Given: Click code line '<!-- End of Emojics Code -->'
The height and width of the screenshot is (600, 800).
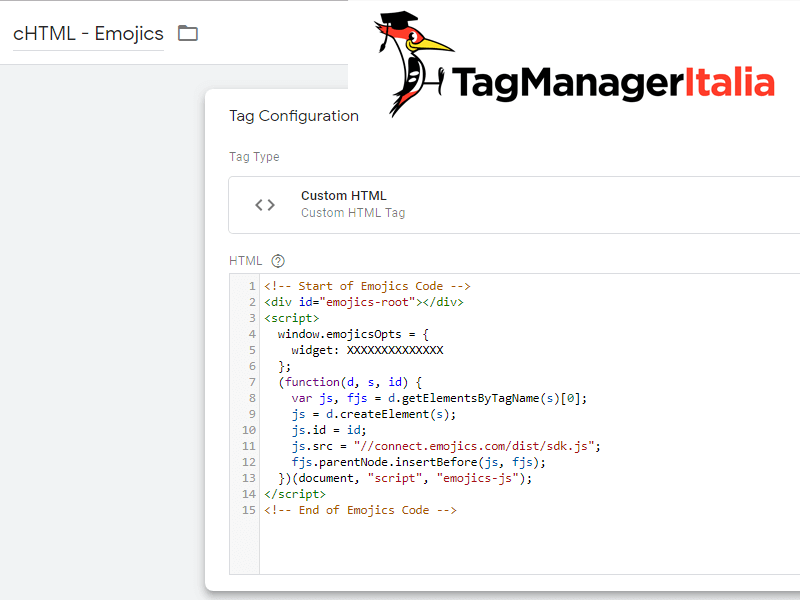Looking at the screenshot, I should 360,510.
